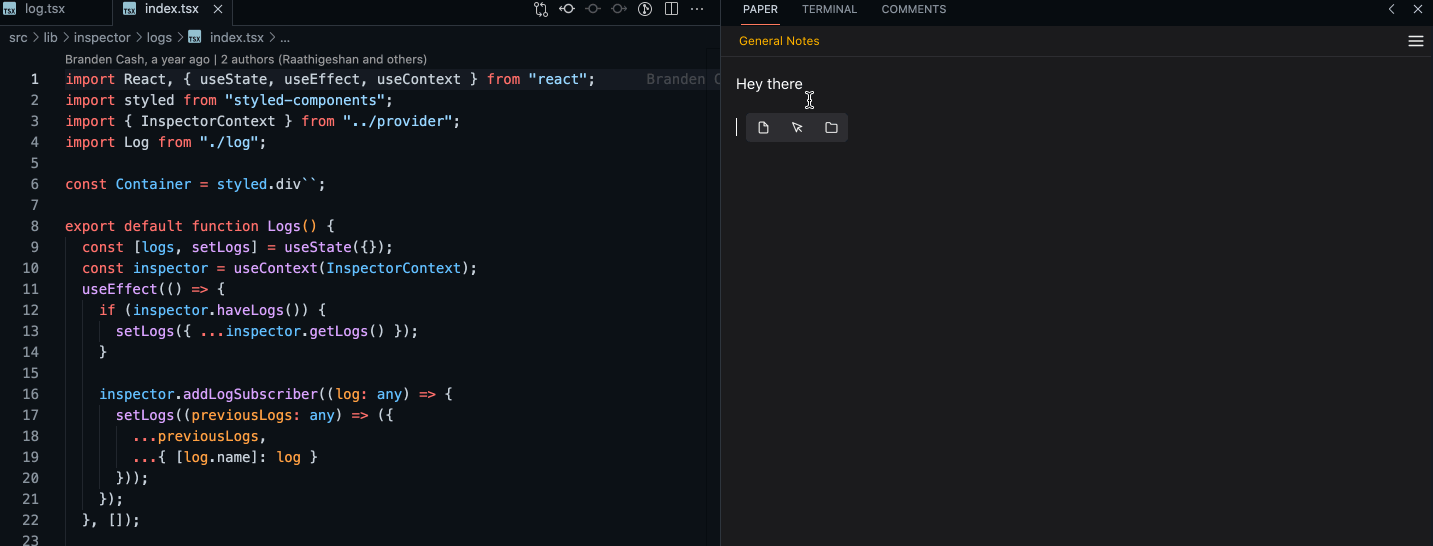Screen dimensions: 1433x546
Task: Open the COMMENTS panel tab
Action: pyautogui.click(x=913, y=9)
